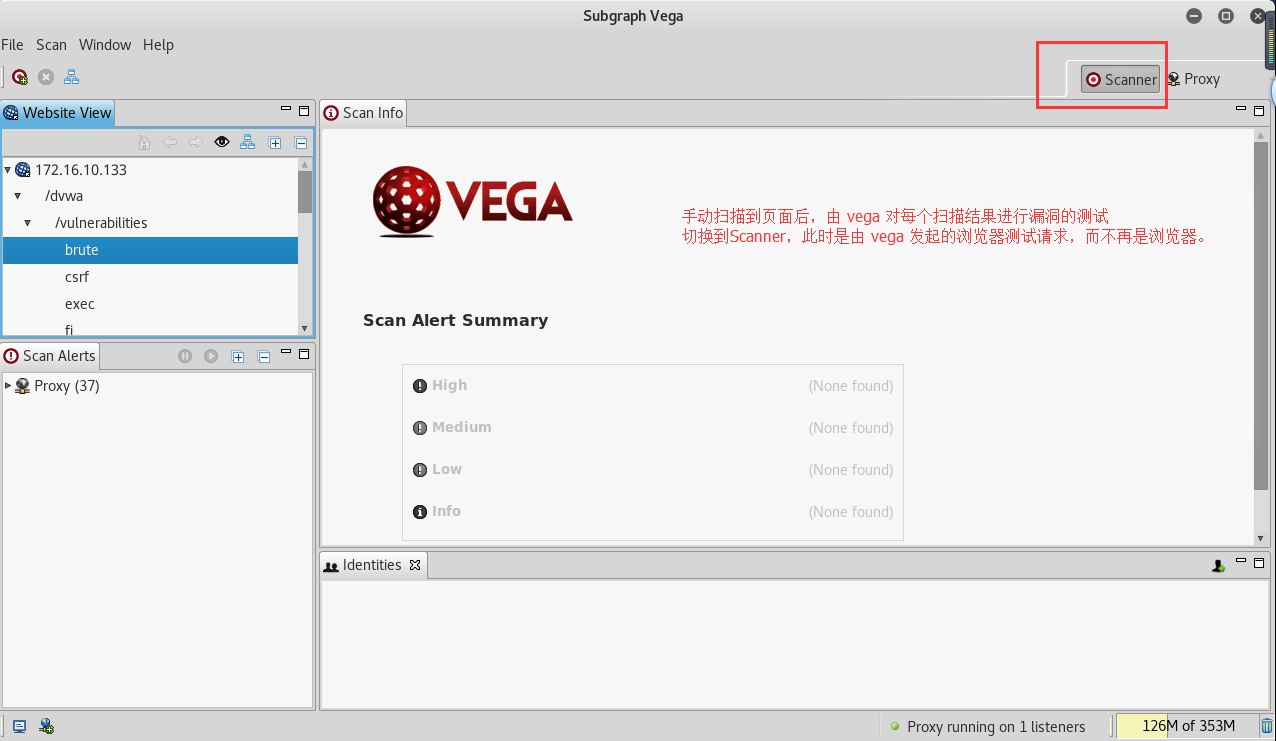Switch to the Scanner perspective toggle
This screenshot has width=1276, height=741.
point(1119,79)
